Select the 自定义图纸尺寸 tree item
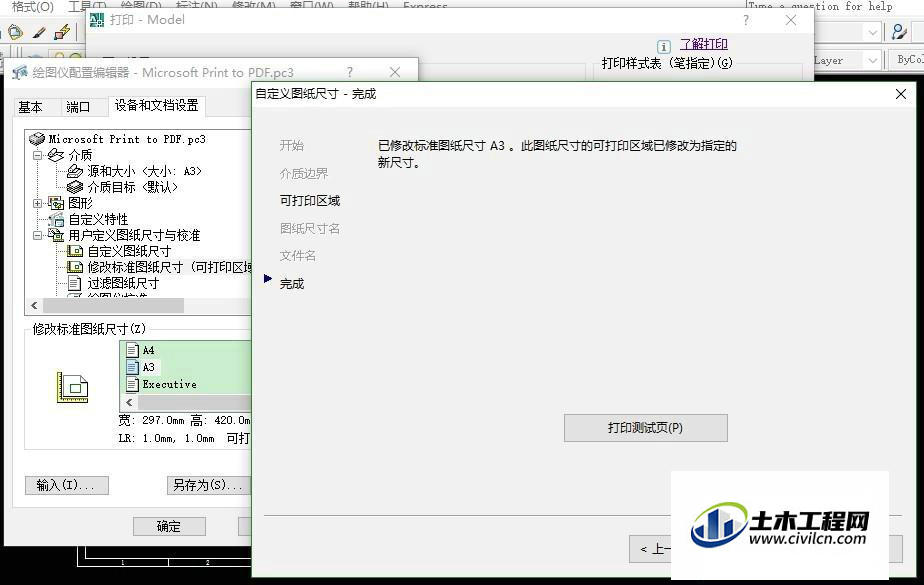 tap(130, 252)
